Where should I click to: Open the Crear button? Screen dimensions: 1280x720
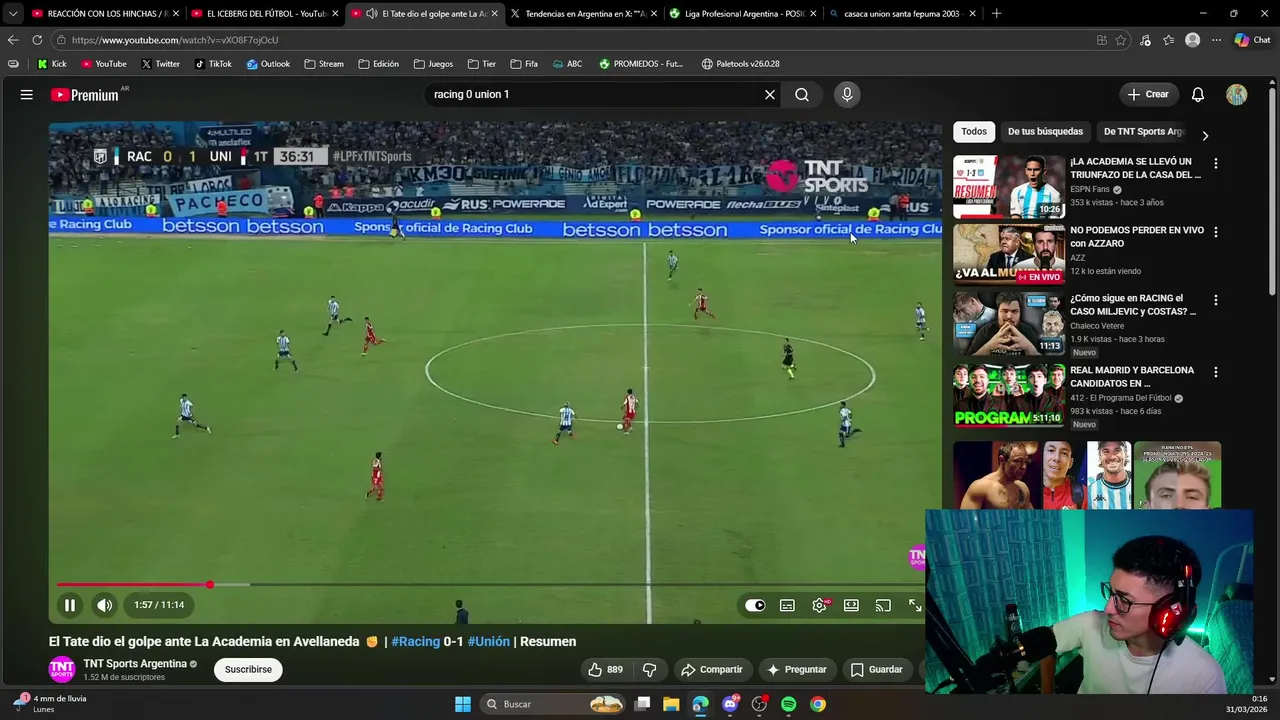pos(1148,94)
